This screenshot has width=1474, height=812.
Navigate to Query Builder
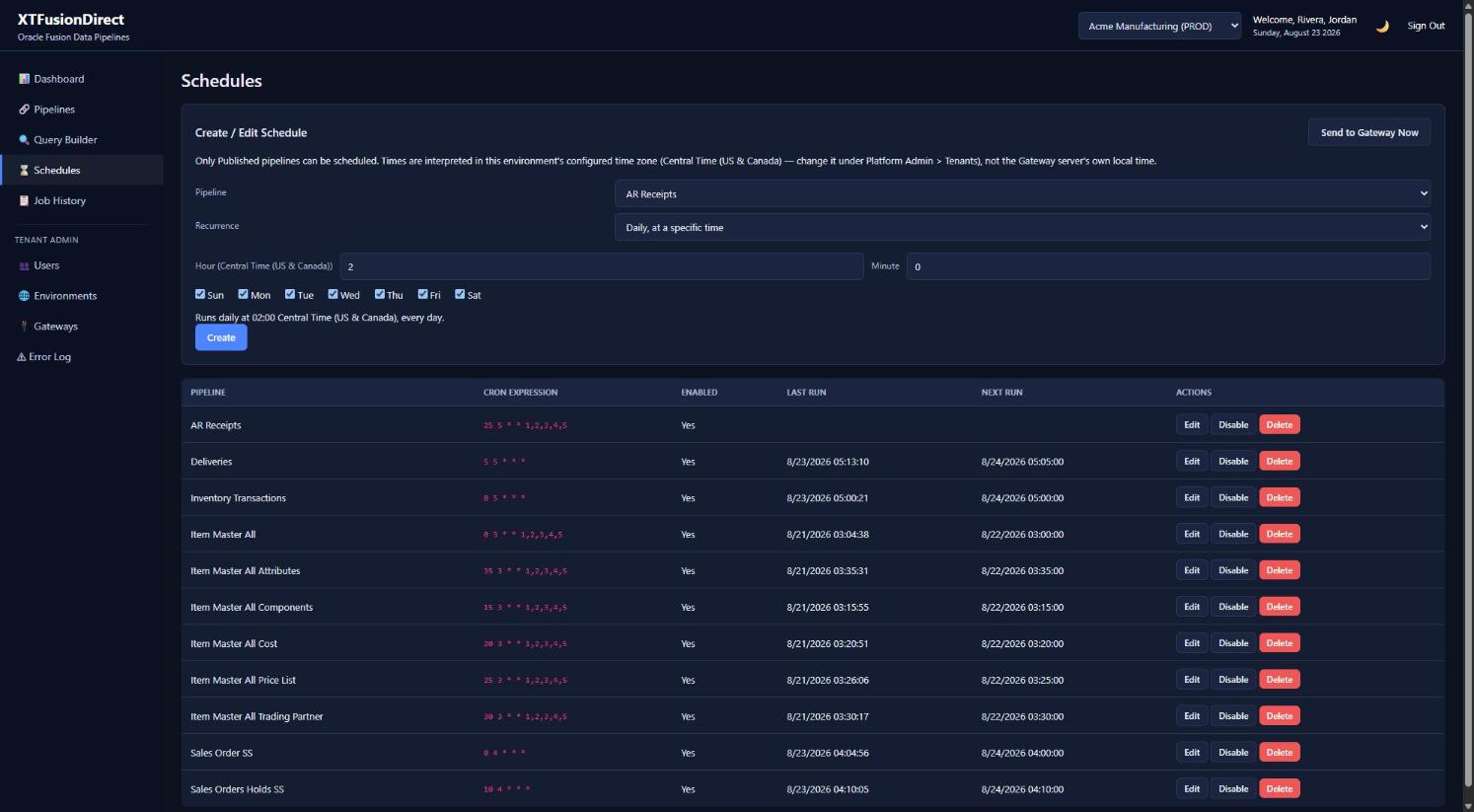82,140
